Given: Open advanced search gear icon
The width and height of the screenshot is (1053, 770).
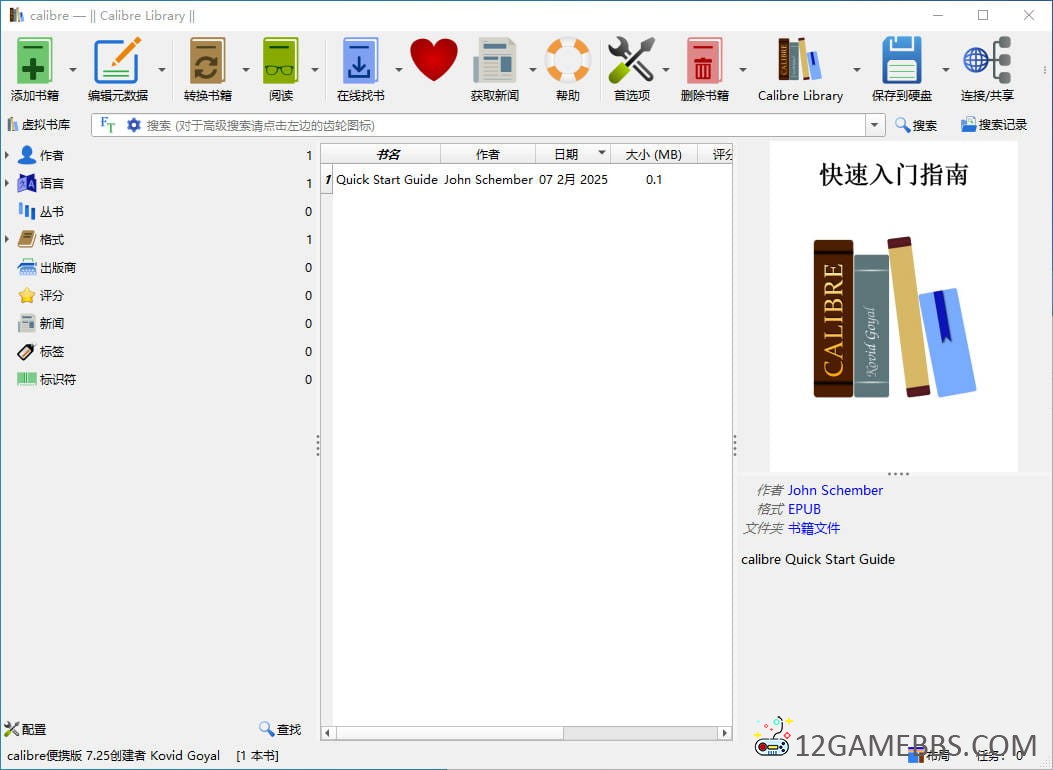Looking at the screenshot, I should pyautogui.click(x=134, y=125).
